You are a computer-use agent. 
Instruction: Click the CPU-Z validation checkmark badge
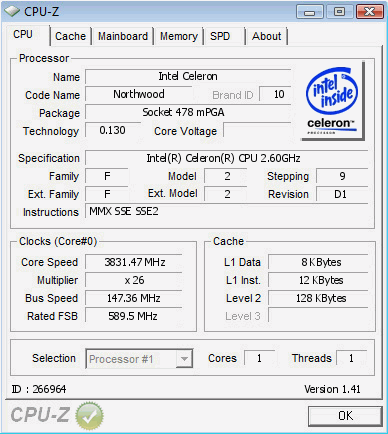pos(89,416)
